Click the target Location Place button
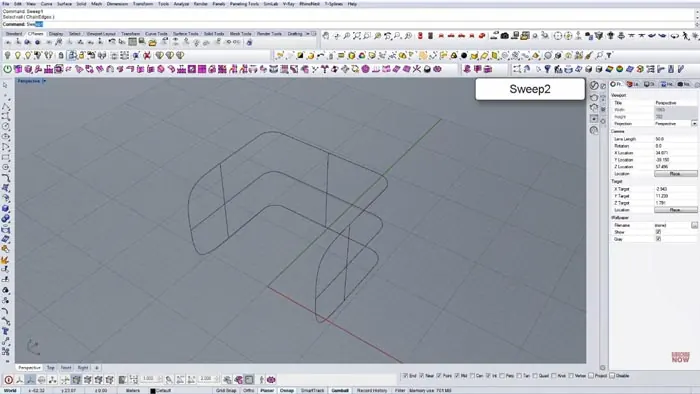Image resolution: width=700 pixels, height=394 pixels. coord(675,210)
